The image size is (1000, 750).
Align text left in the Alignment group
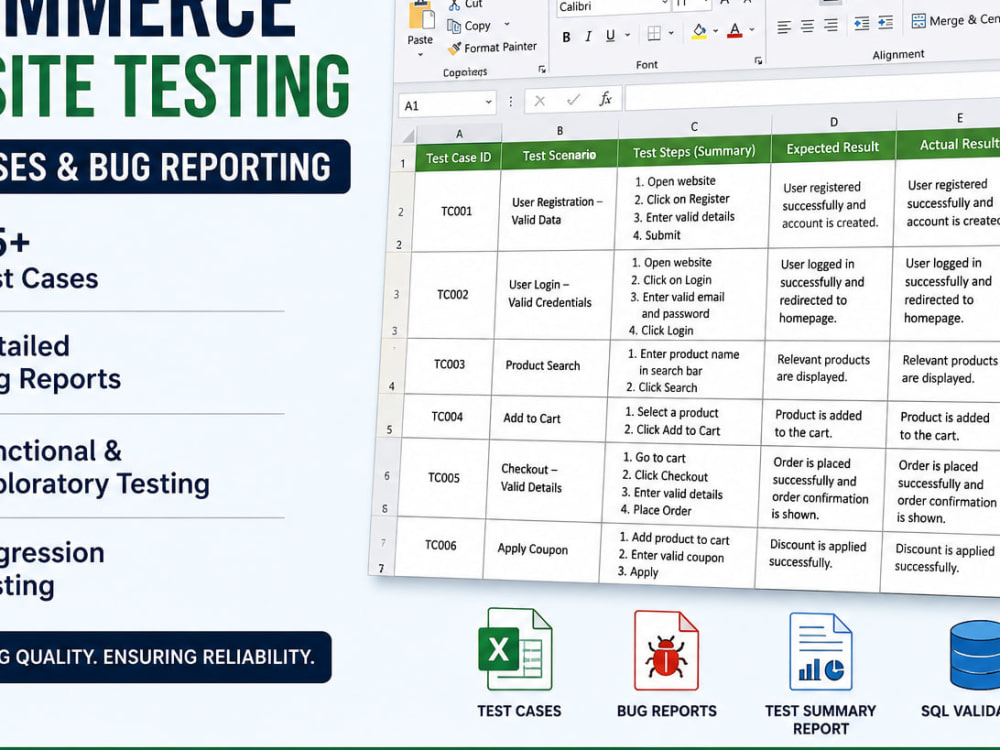784,27
